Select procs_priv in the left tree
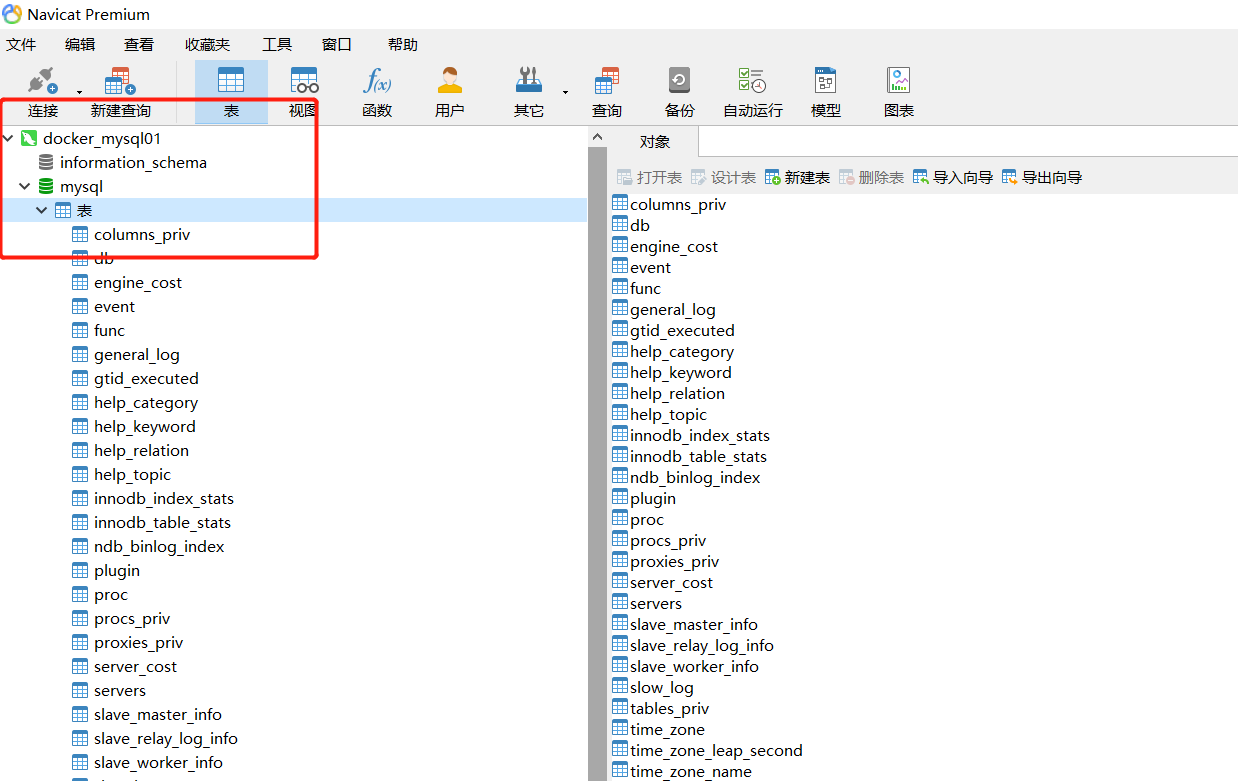1238x781 pixels. (132, 618)
